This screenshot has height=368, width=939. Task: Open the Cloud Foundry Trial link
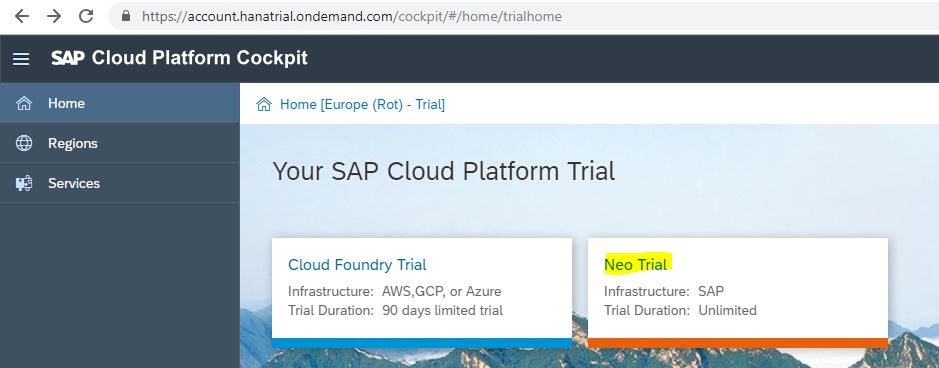[357, 264]
